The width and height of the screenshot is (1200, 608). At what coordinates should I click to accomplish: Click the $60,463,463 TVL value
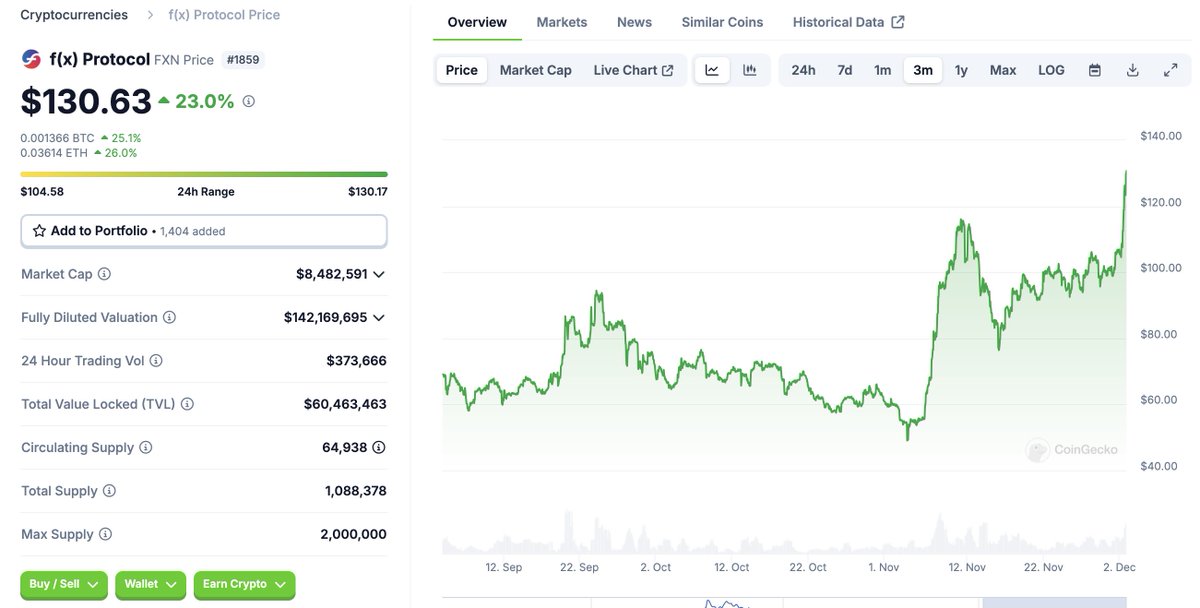[x=345, y=404]
